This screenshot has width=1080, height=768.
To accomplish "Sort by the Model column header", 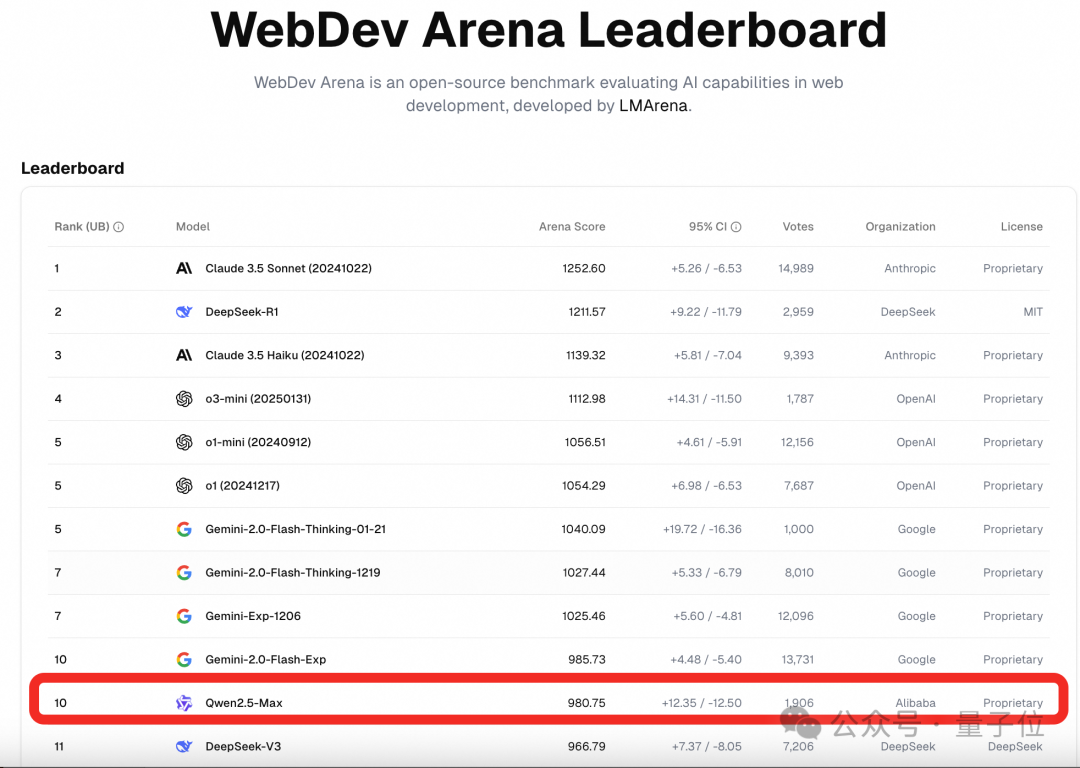I will pyautogui.click(x=193, y=227).
